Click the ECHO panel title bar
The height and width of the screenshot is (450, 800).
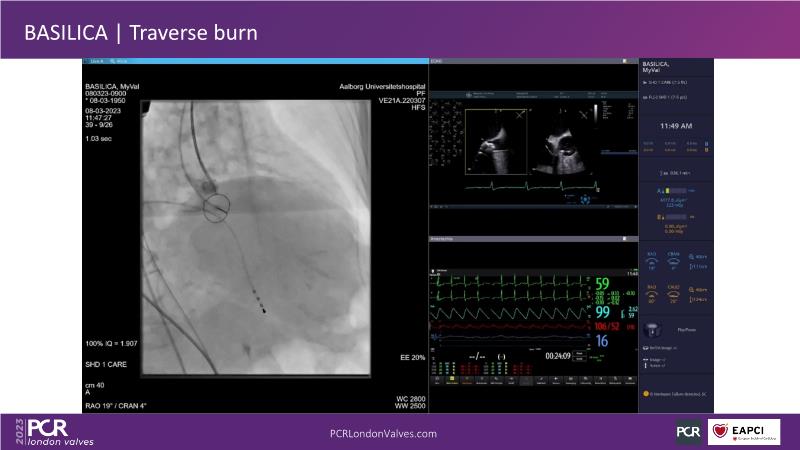click(x=532, y=62)
